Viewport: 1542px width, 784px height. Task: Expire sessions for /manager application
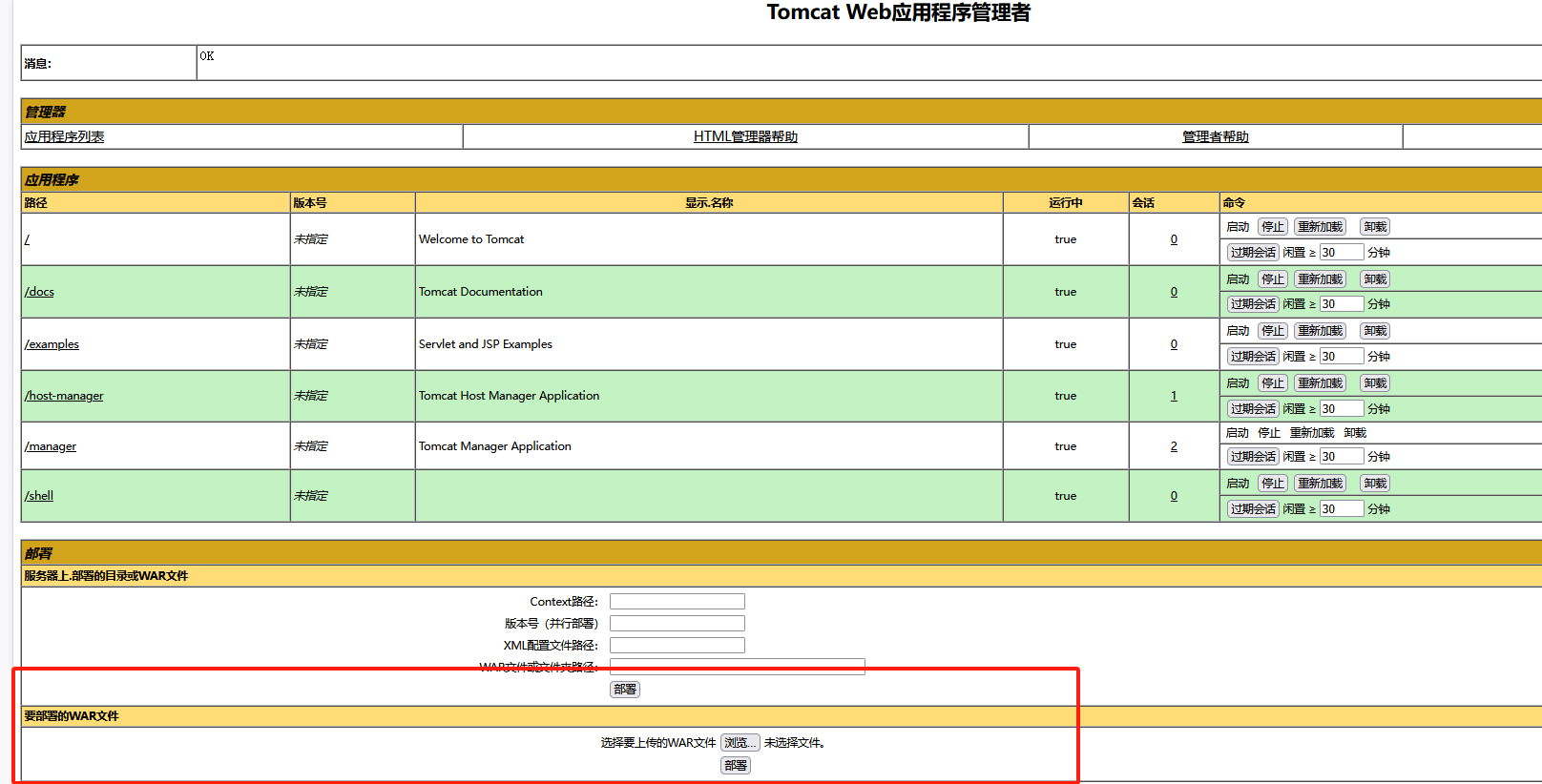1253,457
